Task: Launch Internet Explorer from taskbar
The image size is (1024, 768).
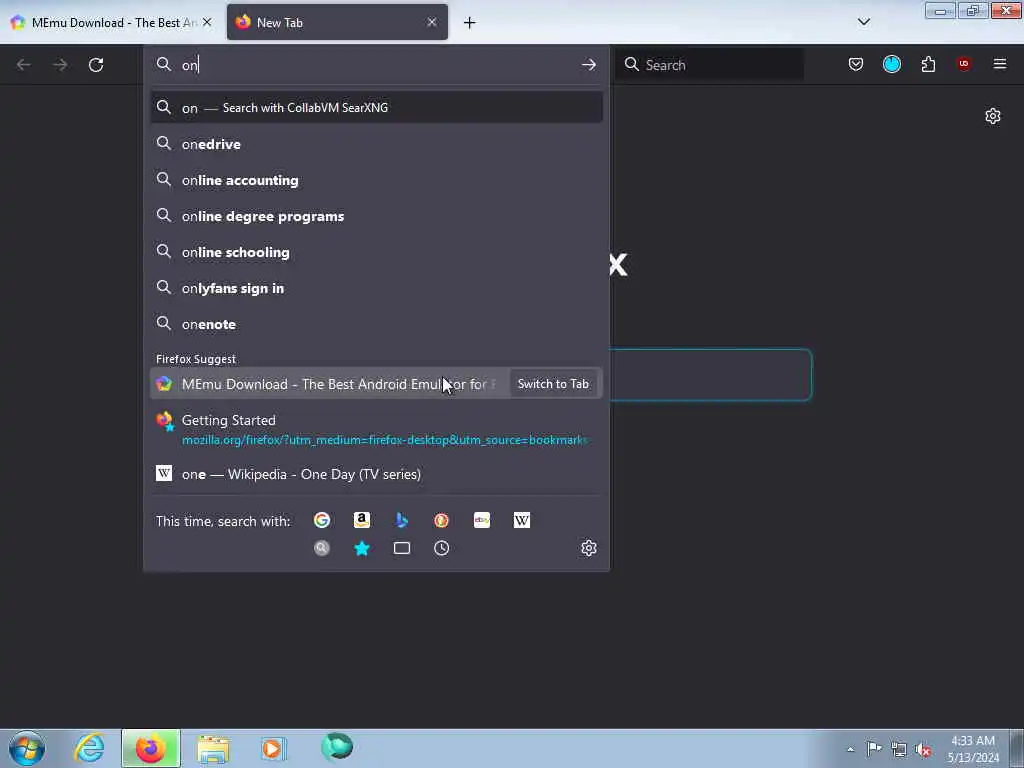Action: click(89, 748)
